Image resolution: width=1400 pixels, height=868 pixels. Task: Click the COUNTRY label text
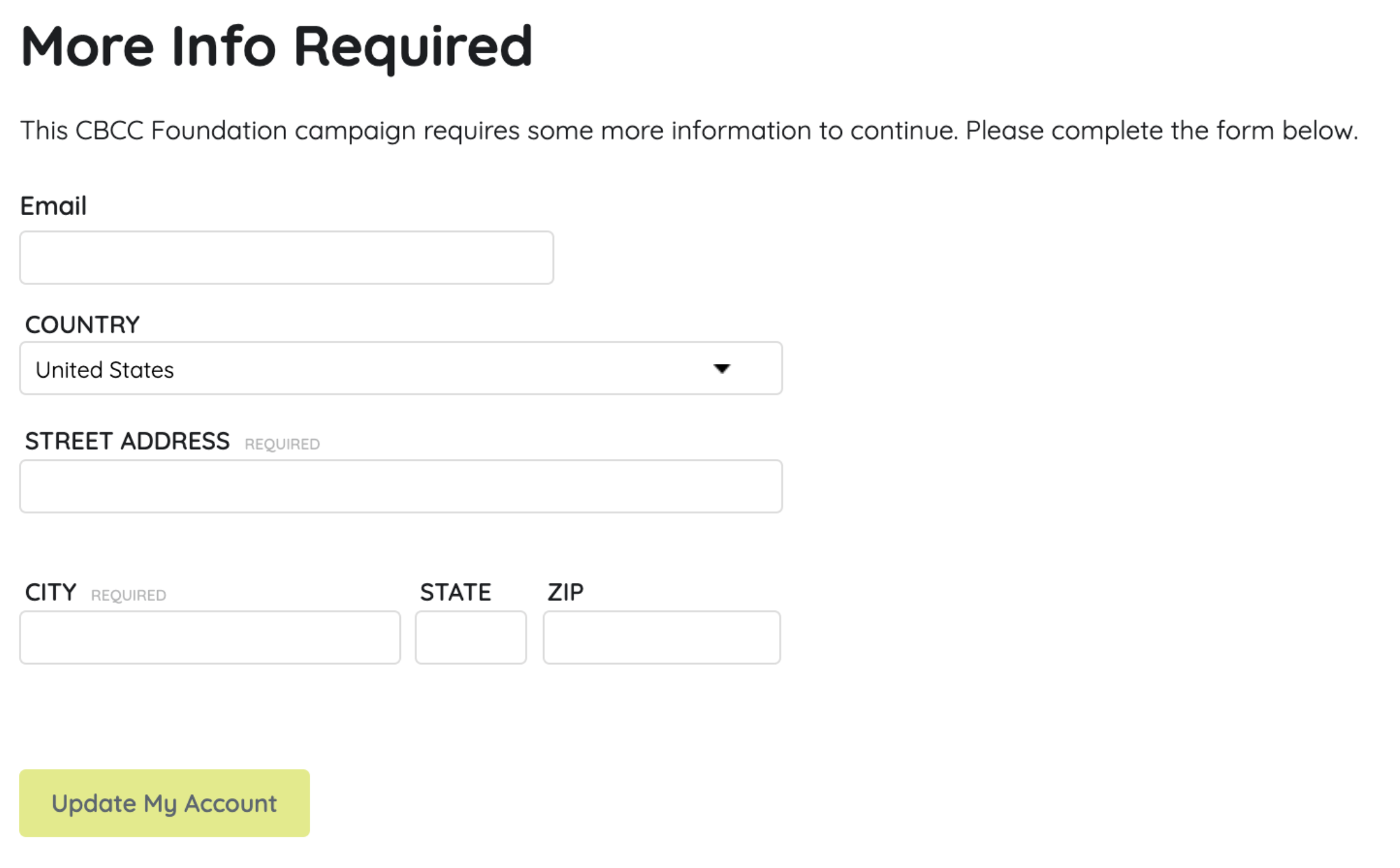click(82, 325)
